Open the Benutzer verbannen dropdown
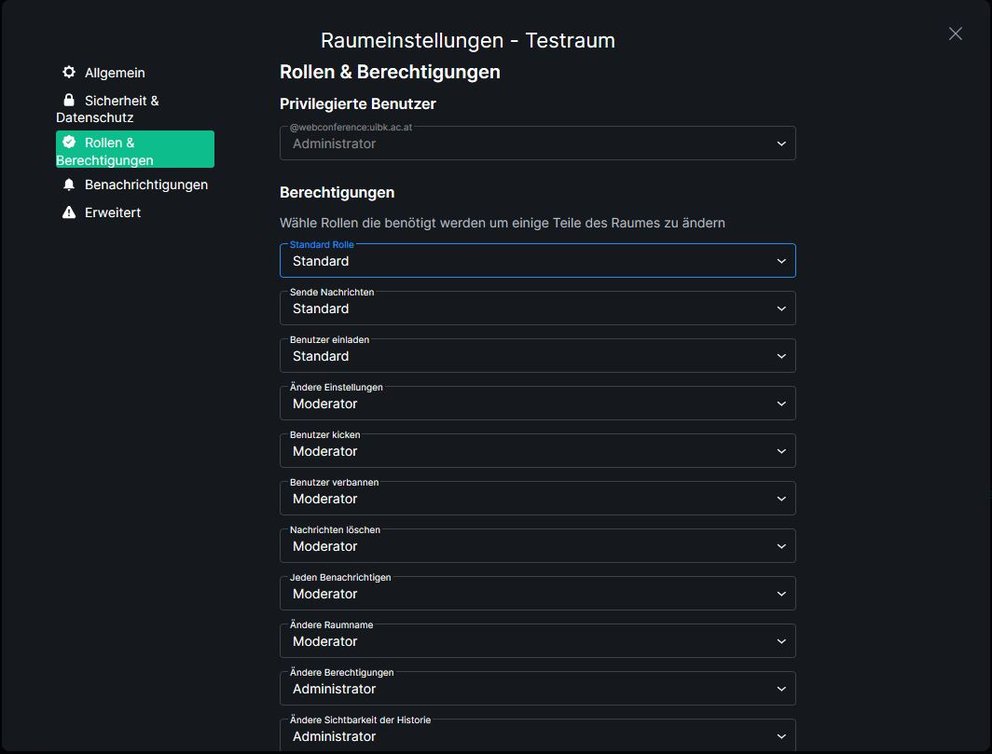Screen dimensions: 992x754 coord(783,498)
